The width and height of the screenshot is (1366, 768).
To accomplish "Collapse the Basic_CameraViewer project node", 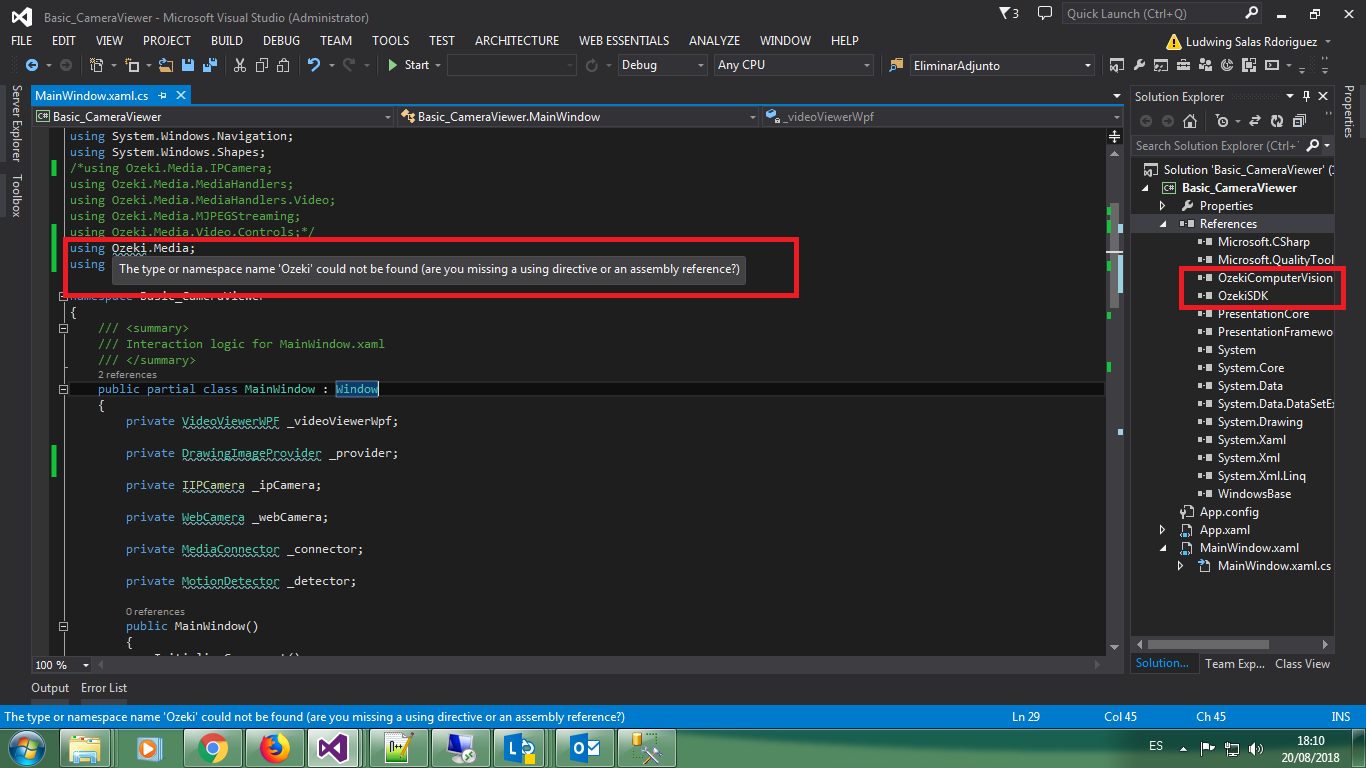I will pyautogui.click(x=1145, y=188).
